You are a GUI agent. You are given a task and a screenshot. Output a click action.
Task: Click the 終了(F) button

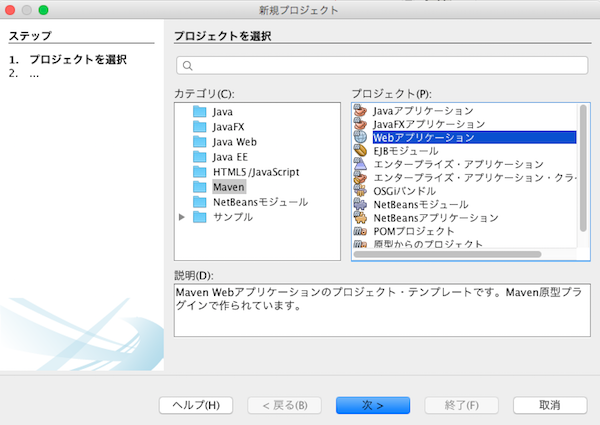461,405
